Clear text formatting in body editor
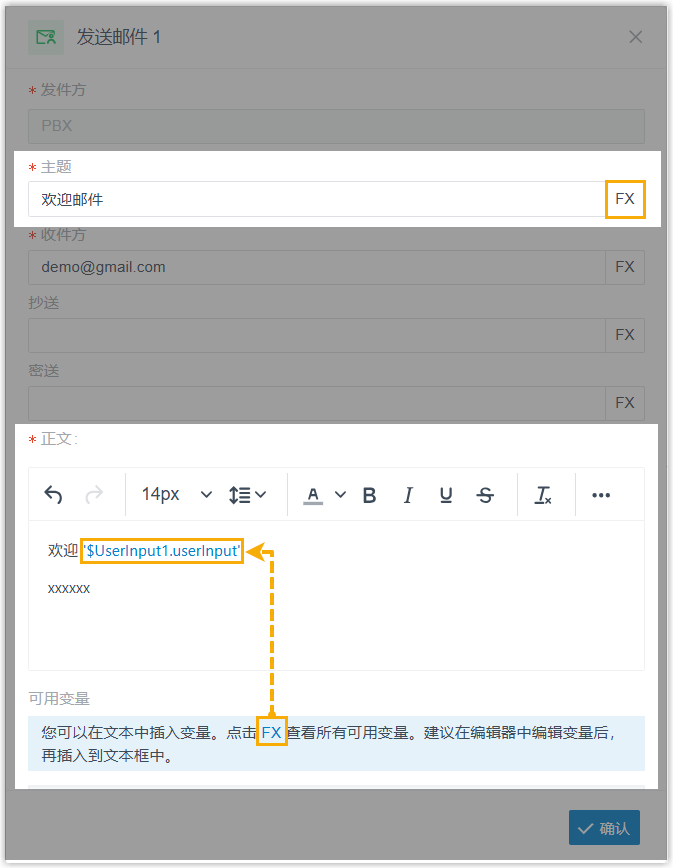Image resolution: width=674 pixels, height=868 pixels. point(543,495)
